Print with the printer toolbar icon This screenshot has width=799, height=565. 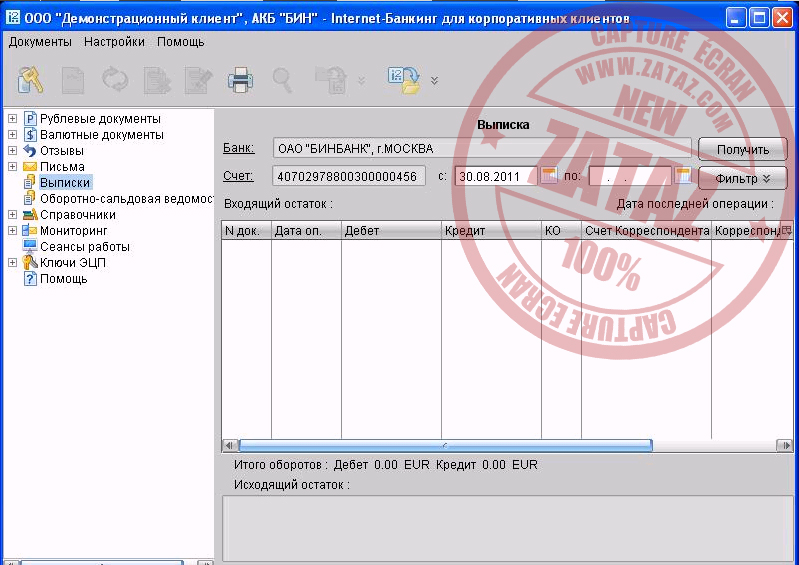(240, 80)
